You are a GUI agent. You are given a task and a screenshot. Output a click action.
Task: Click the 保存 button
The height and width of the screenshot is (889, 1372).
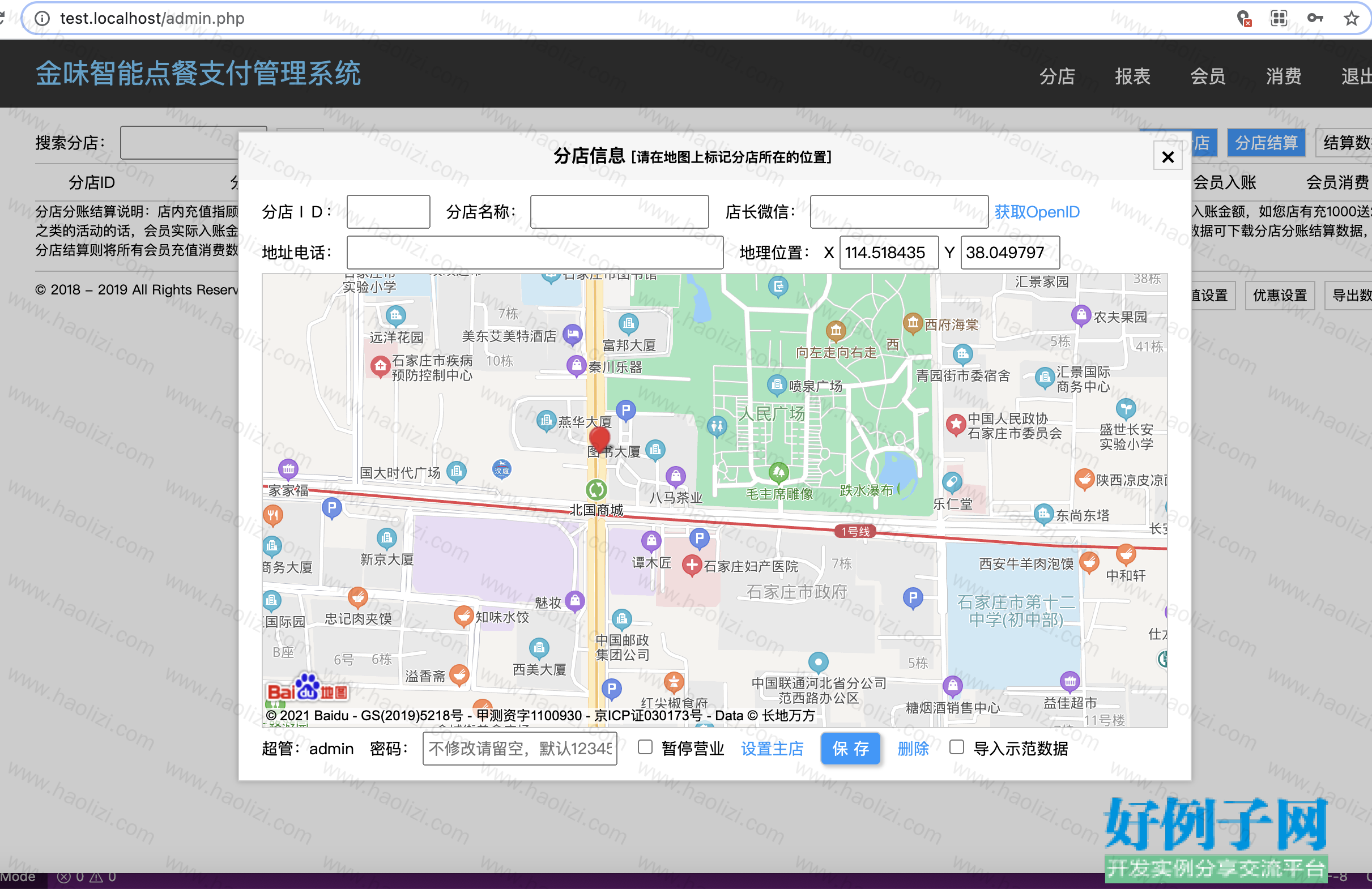[x=850, y=749]
